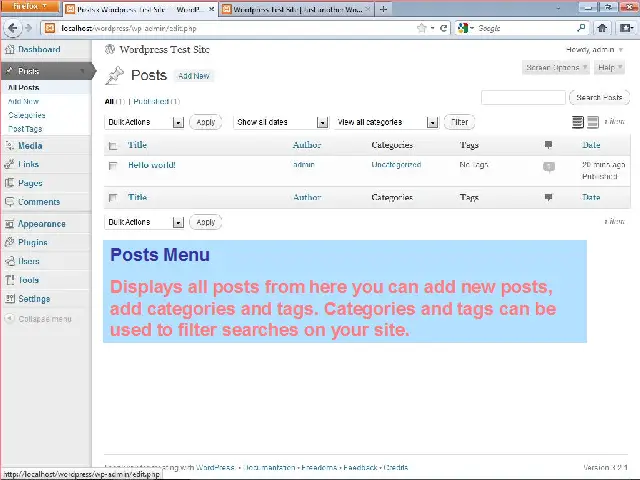Screen dimensions: 640x480
Task: Click the admin author link
Action: [x=304, y=164]
